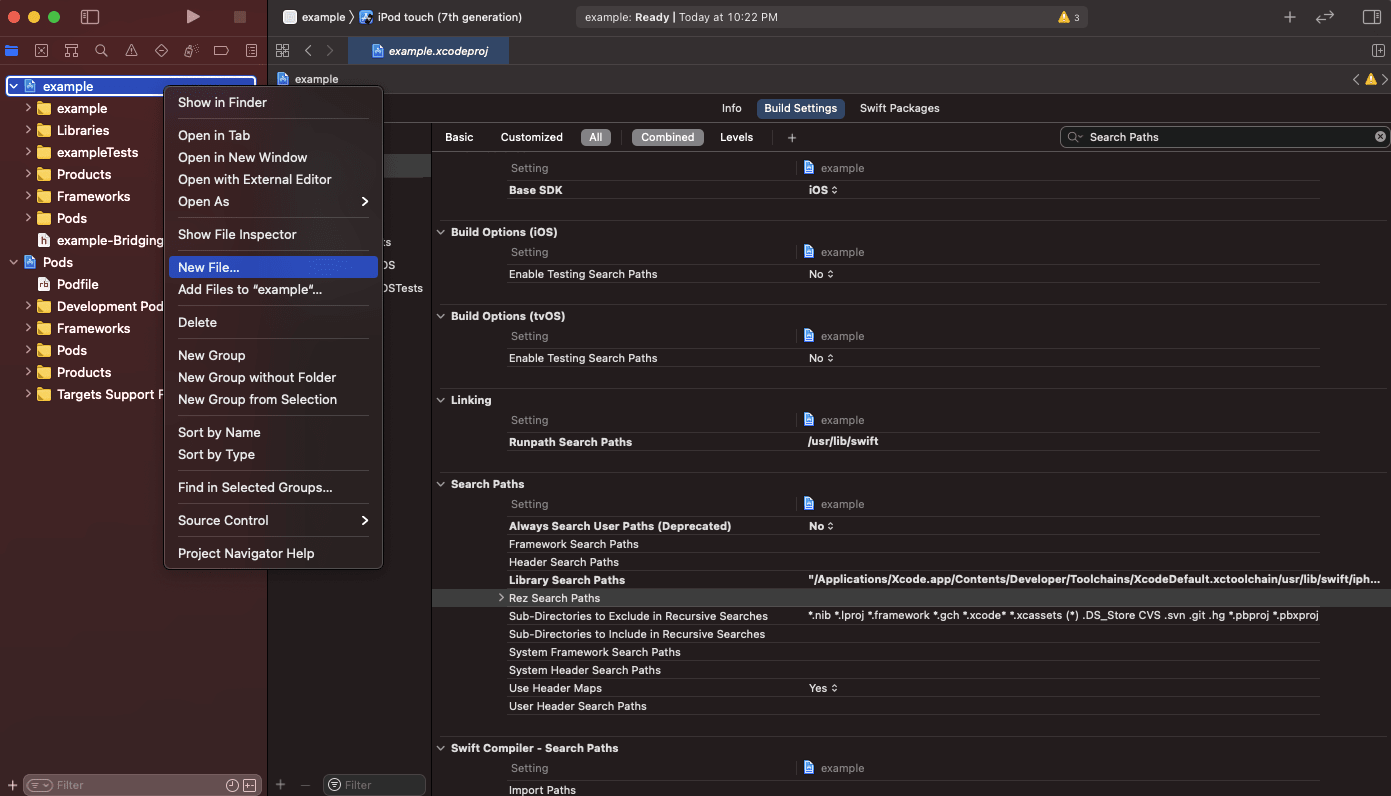Choose Sort by Type menu item
The width and height of the screenshot is (1391, 796).
click(x=273, y=454)
